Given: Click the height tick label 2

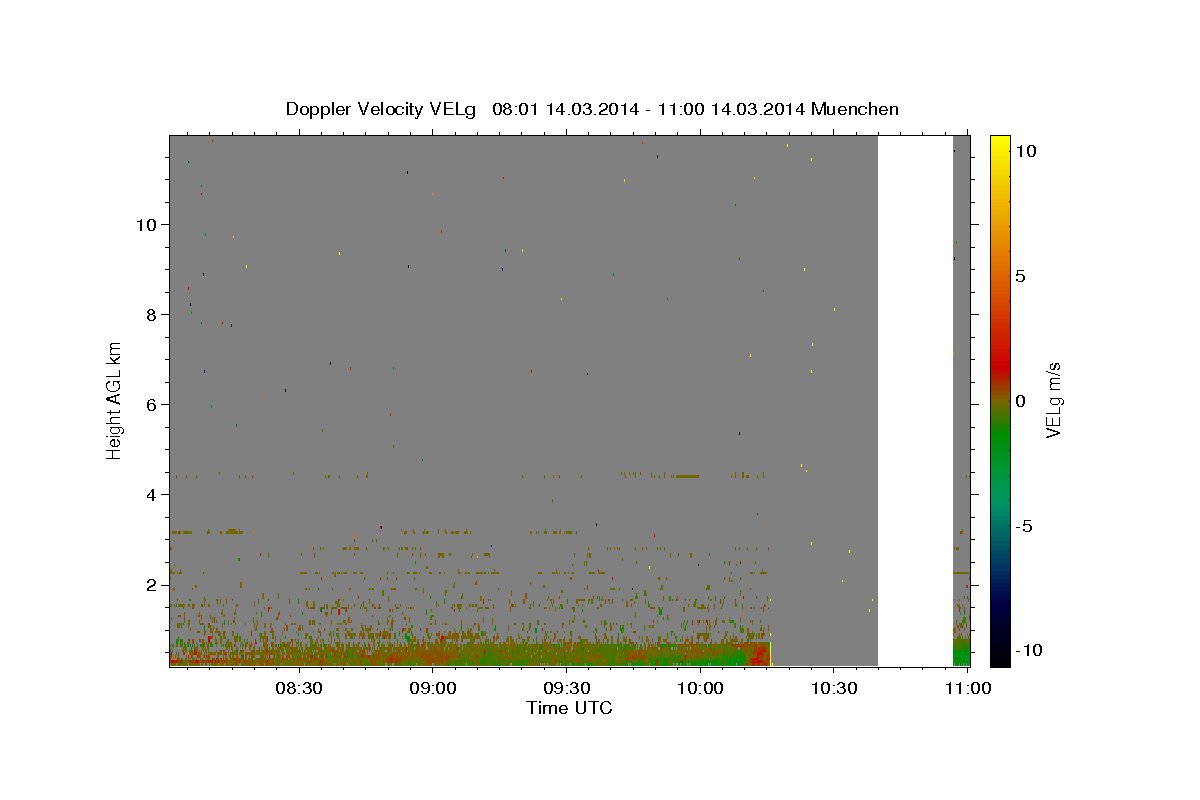Looking at the screenshot, I should pos(153,585).
